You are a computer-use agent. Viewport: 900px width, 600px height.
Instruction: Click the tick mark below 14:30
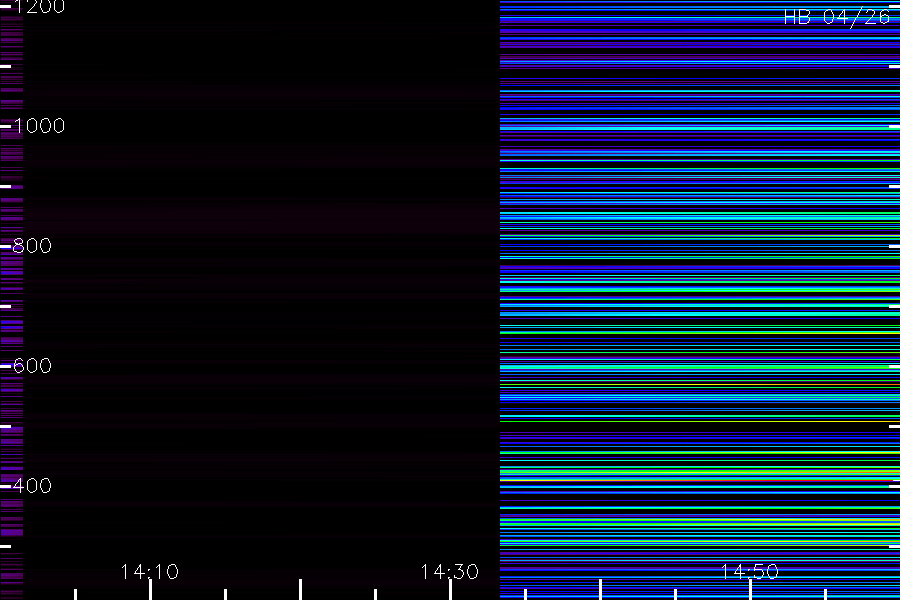coord(450,590)
